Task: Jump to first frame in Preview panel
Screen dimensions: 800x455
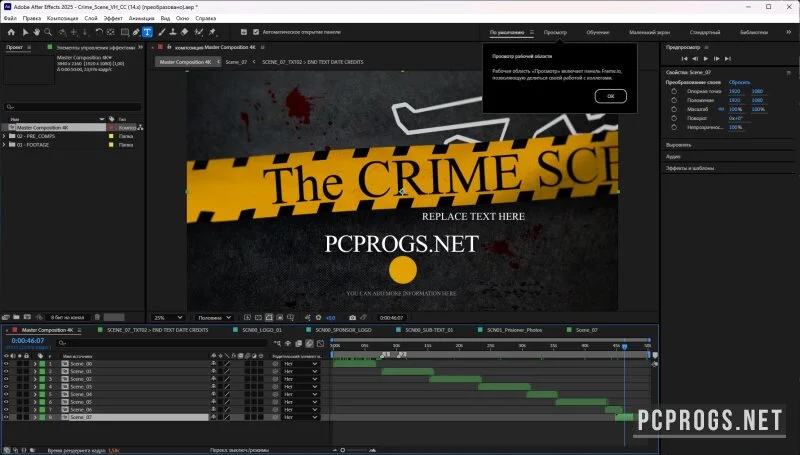Action: pos(684,59)
